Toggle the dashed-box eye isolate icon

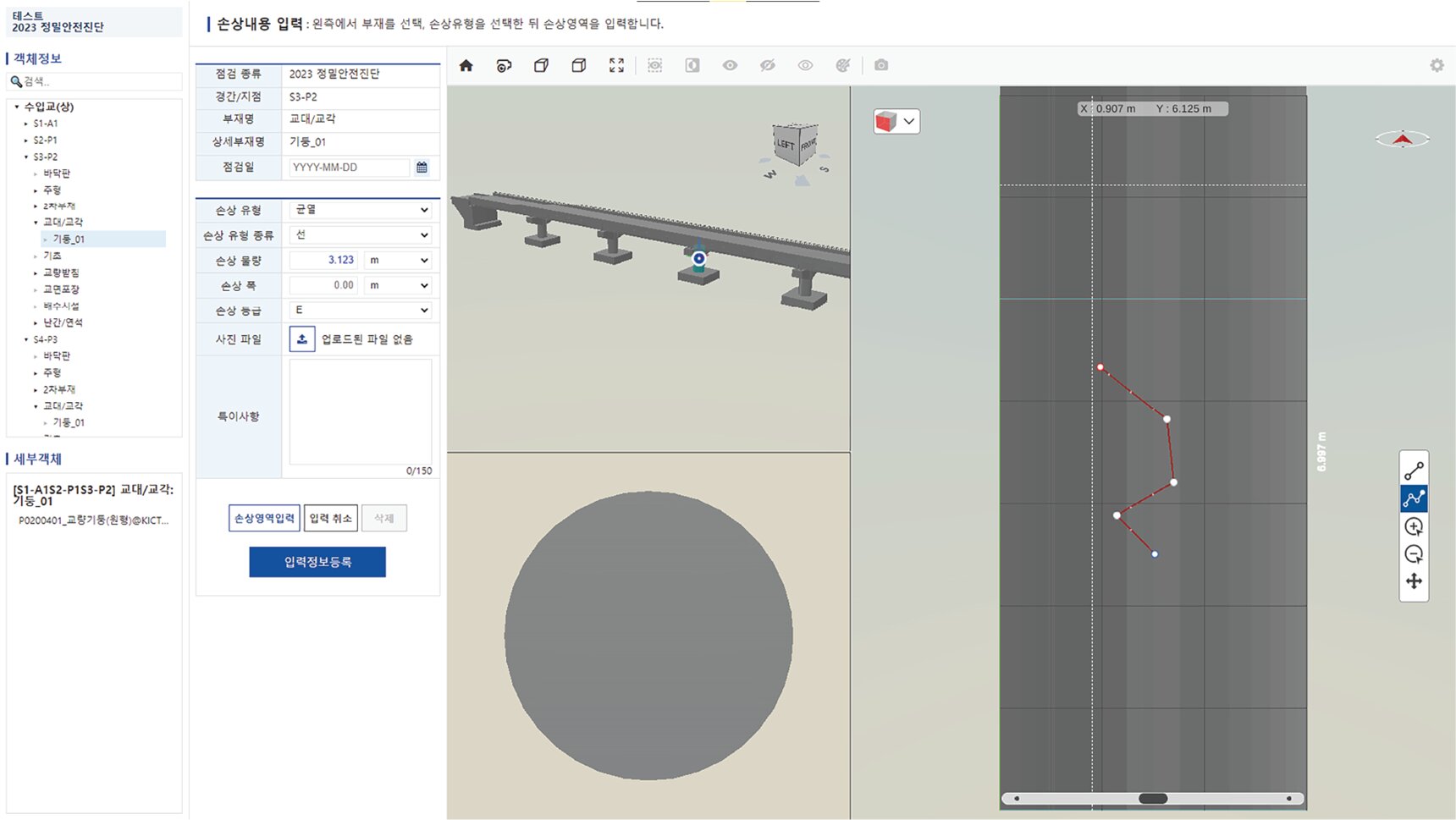(654, 66)
